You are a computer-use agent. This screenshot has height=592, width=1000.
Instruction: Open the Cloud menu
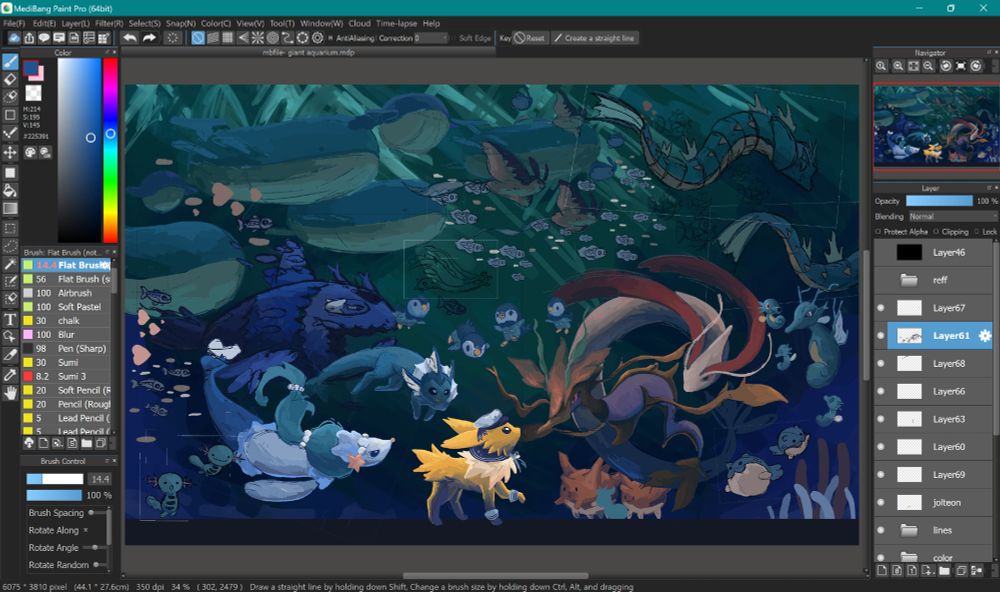point(359,24)
